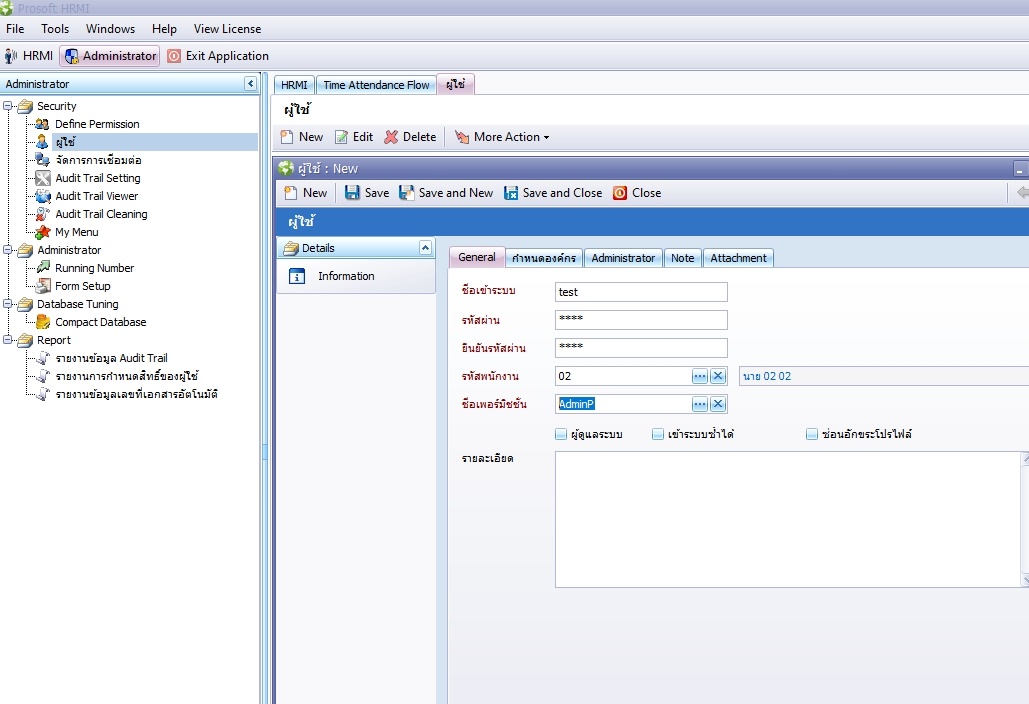The image size is (1029, 704).
Task: Click the ชื่อเข้าระบบ input field
Action: point(641,292)
